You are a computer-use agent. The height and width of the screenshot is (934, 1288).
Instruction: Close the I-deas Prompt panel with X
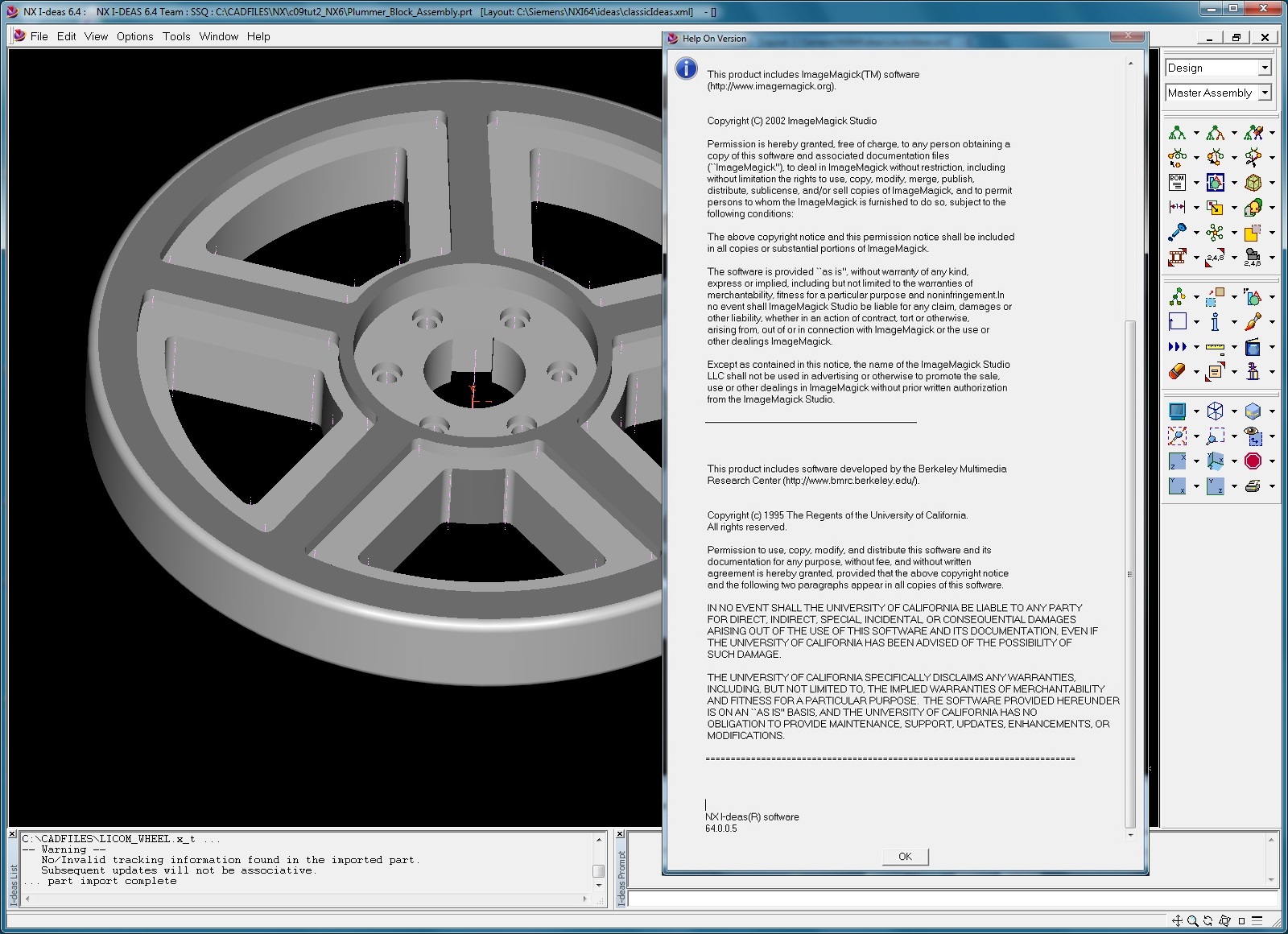pyautogui.click(x=620, y=835)
